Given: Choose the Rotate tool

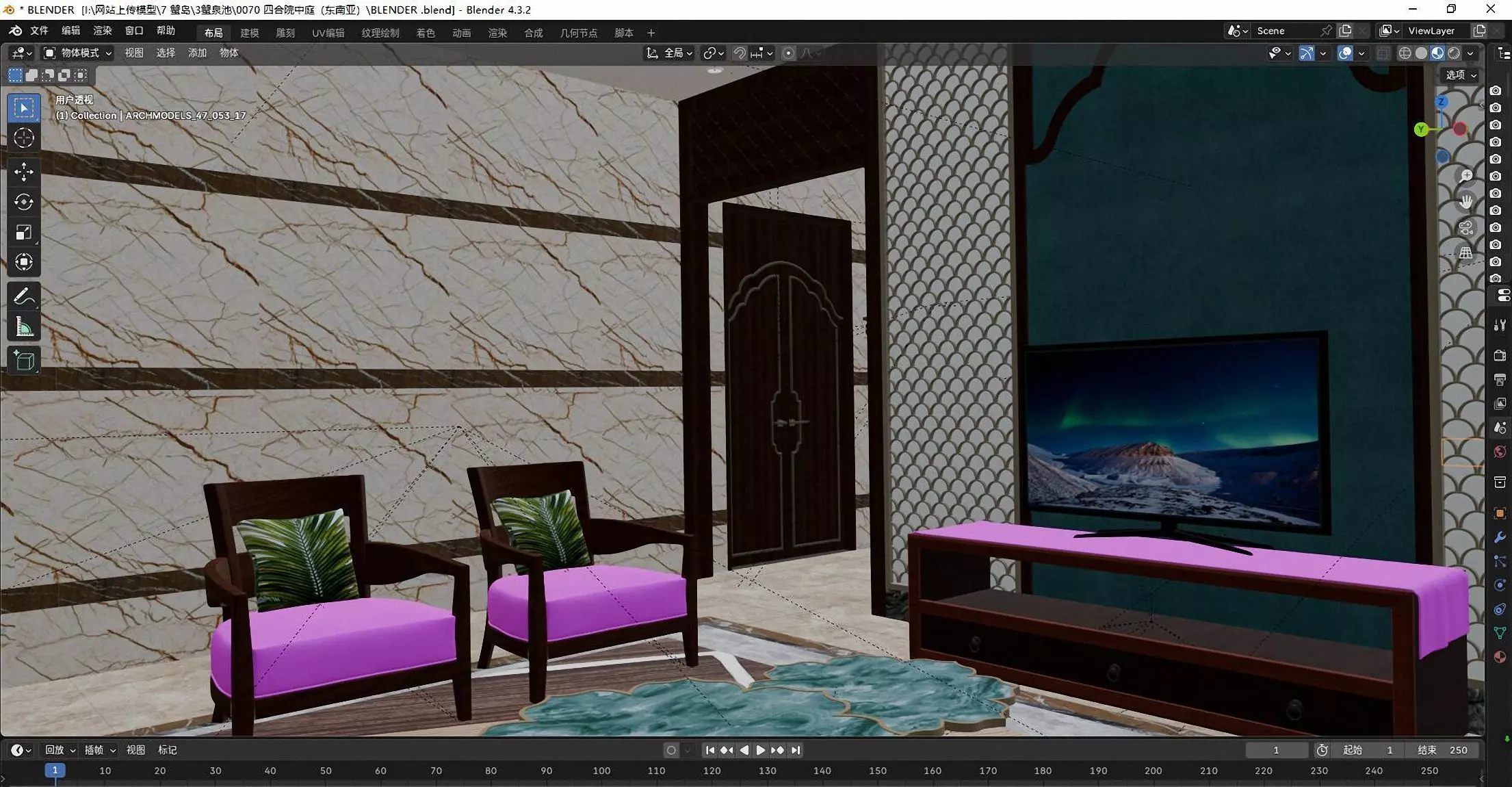Looking at the screenshot, I should tap(24, 202).
